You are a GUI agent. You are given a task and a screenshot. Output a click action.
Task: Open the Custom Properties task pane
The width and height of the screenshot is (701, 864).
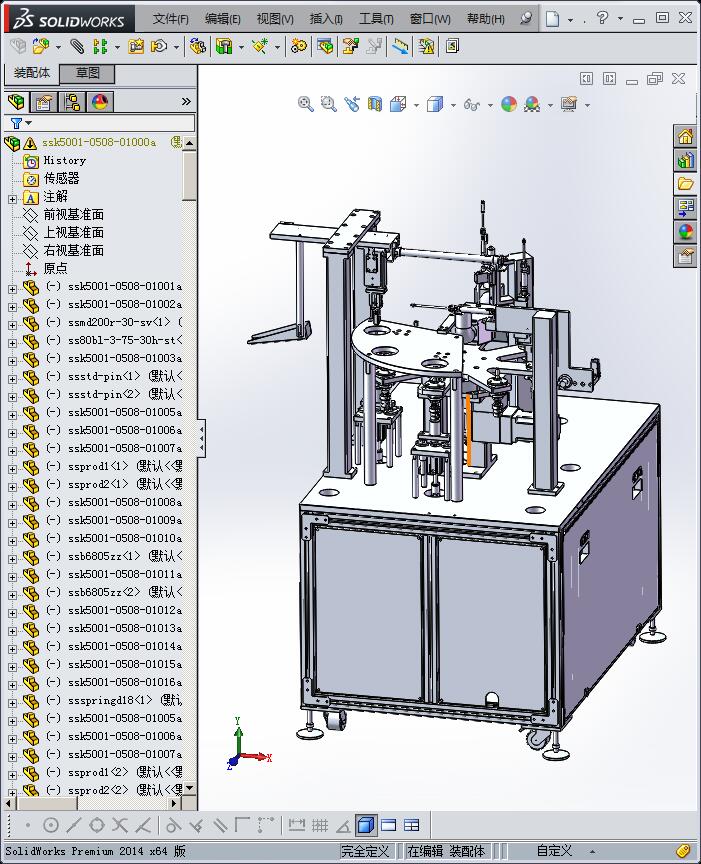(x=685, y=256)
